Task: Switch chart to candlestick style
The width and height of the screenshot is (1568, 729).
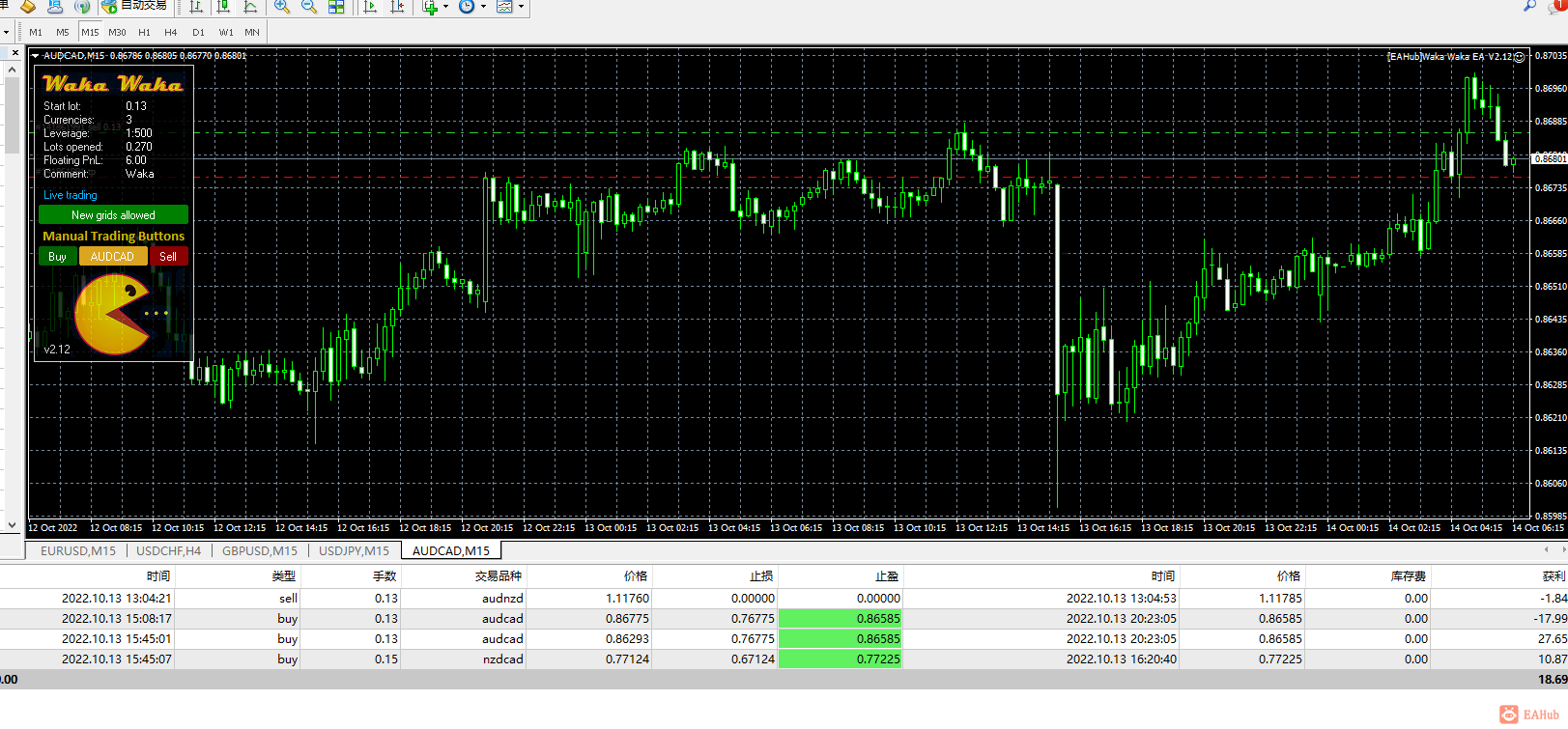Action: pyautogui.click(x=223, y=7)
